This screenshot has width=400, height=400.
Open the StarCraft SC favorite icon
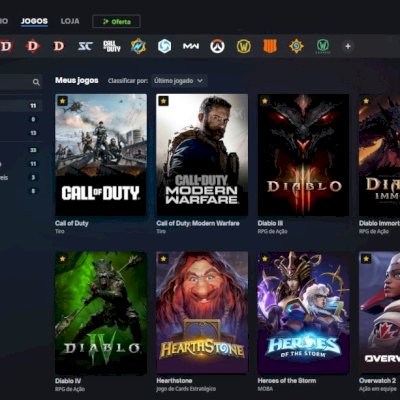85,46
